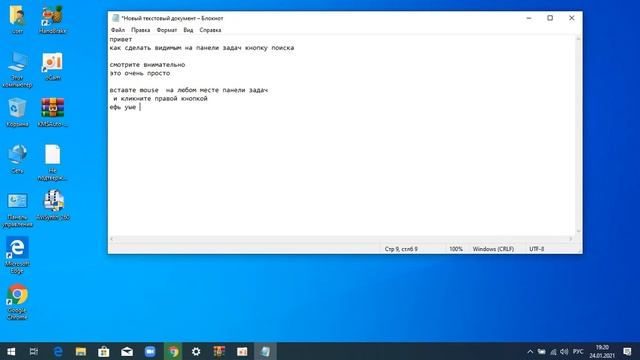This screenshot has width=640, height=360.
Task: Open WinRAR from the taskbar
Action: coord(219,351)
